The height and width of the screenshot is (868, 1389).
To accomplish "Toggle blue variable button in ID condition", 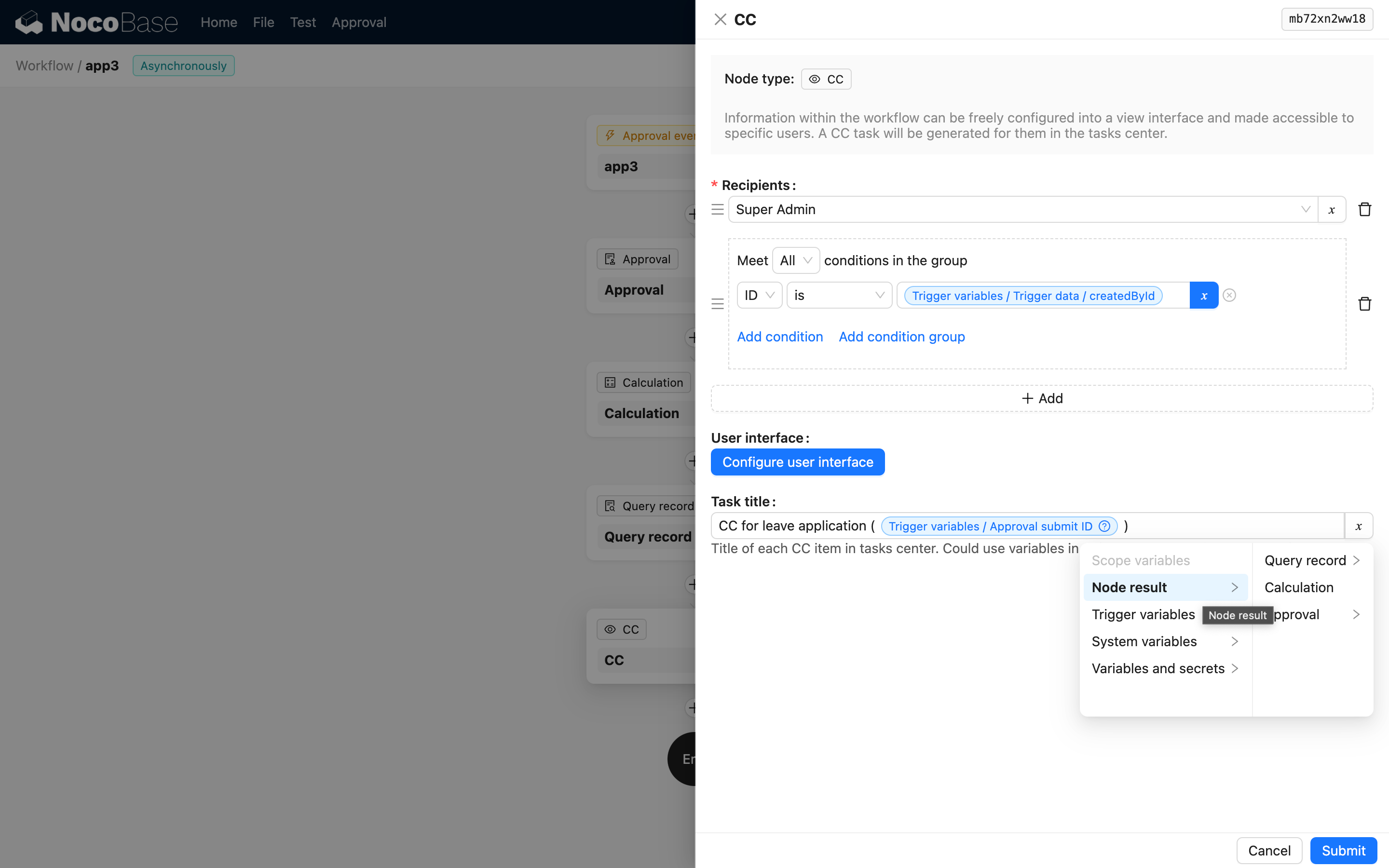I will (1204, 296).
